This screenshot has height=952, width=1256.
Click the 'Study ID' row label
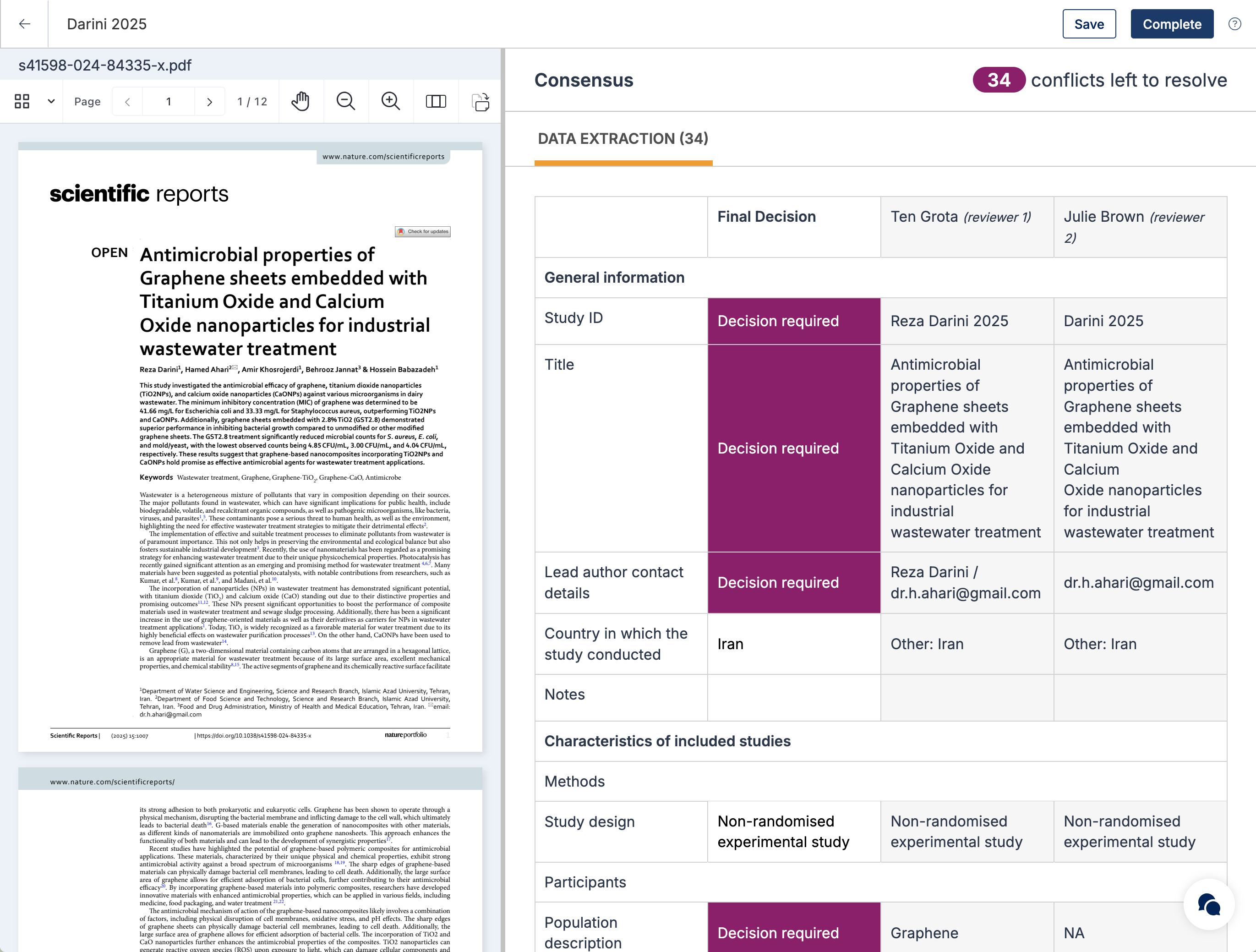coord(573,317)
